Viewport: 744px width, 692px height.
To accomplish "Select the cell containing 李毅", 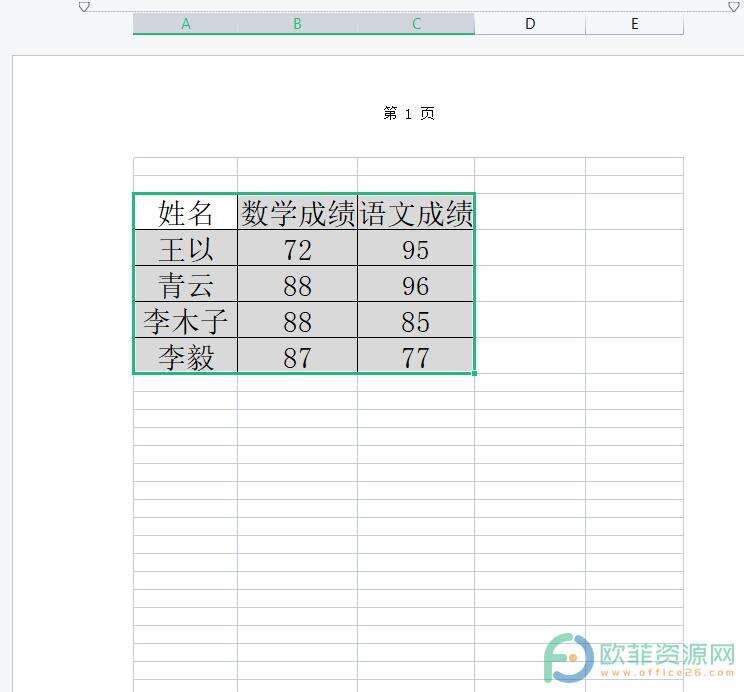I will coord(186,356).
